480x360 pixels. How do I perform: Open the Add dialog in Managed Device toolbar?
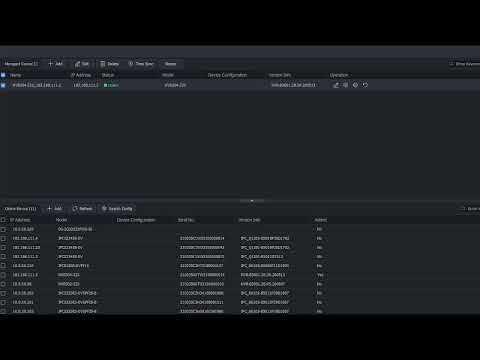(x=55, y=64)
